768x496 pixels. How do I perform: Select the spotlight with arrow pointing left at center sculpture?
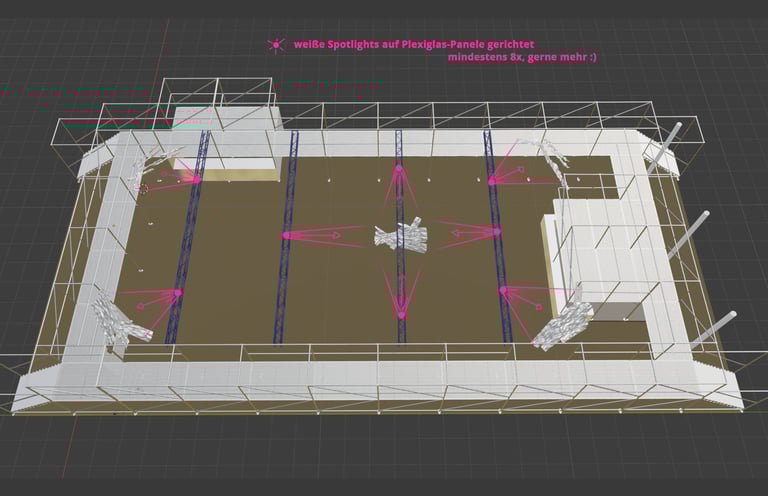(x=496, y=231)
